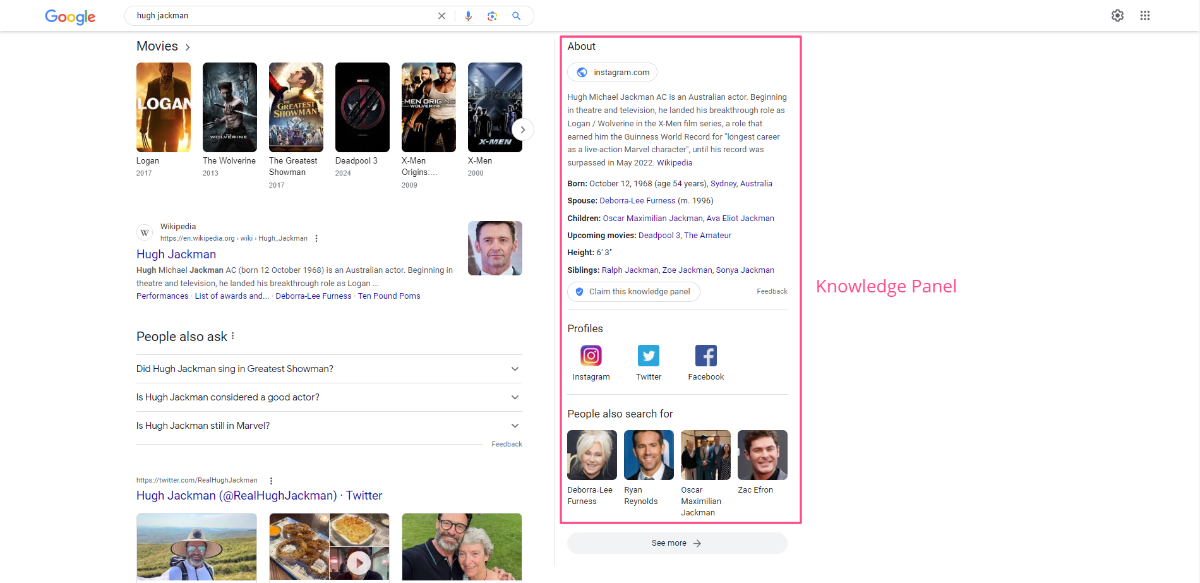This screenshot has width=1200, height=583.
Task: Open Google settings gear
Action: (1118, 16)
